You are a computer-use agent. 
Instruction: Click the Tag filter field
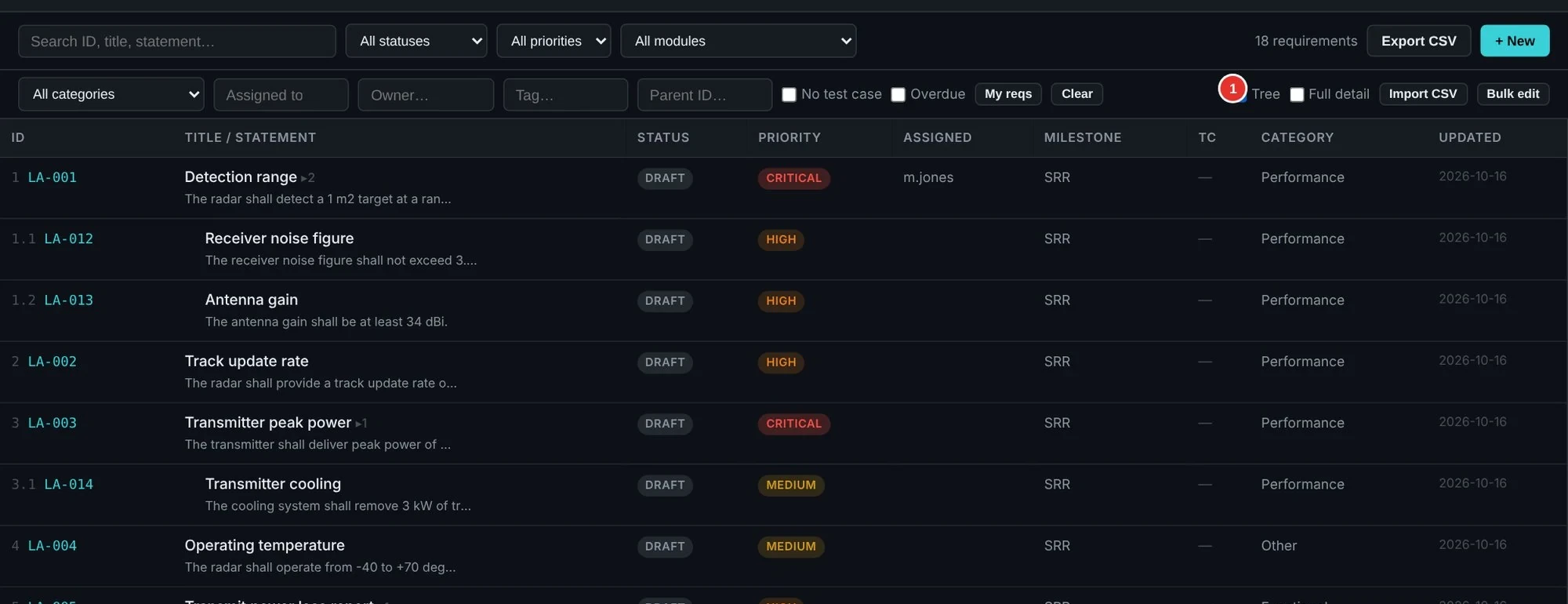(x=565, y=95)
